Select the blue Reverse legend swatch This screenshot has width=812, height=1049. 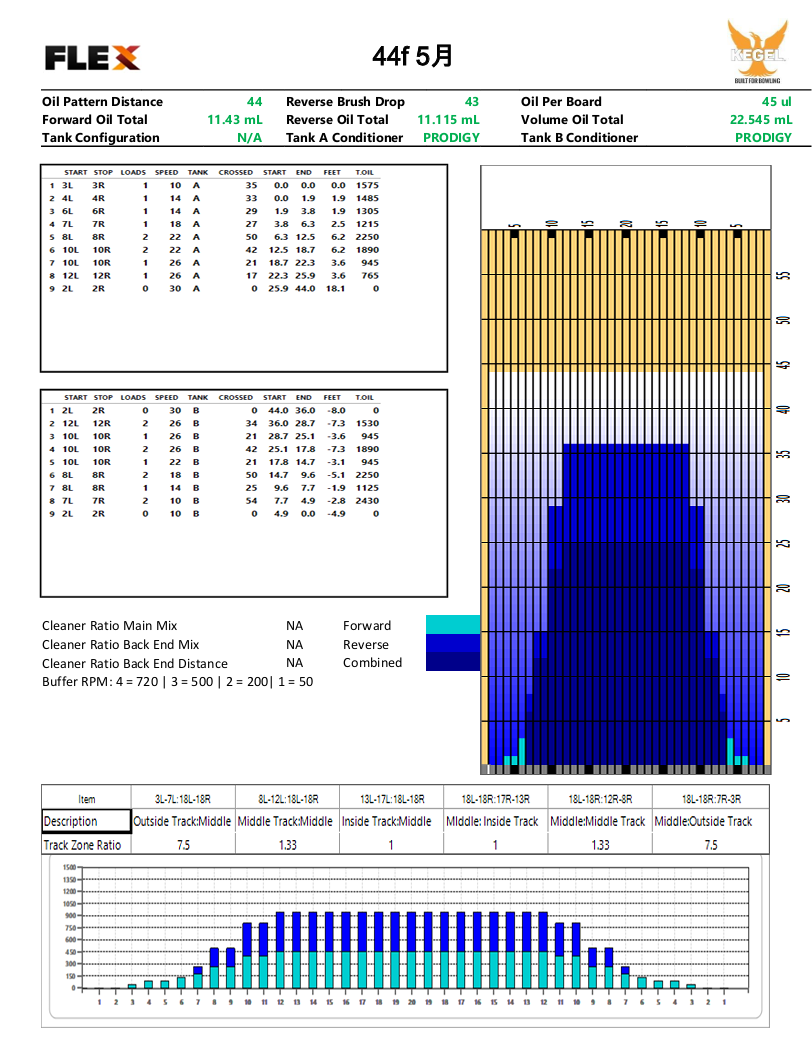pos(453,644)
